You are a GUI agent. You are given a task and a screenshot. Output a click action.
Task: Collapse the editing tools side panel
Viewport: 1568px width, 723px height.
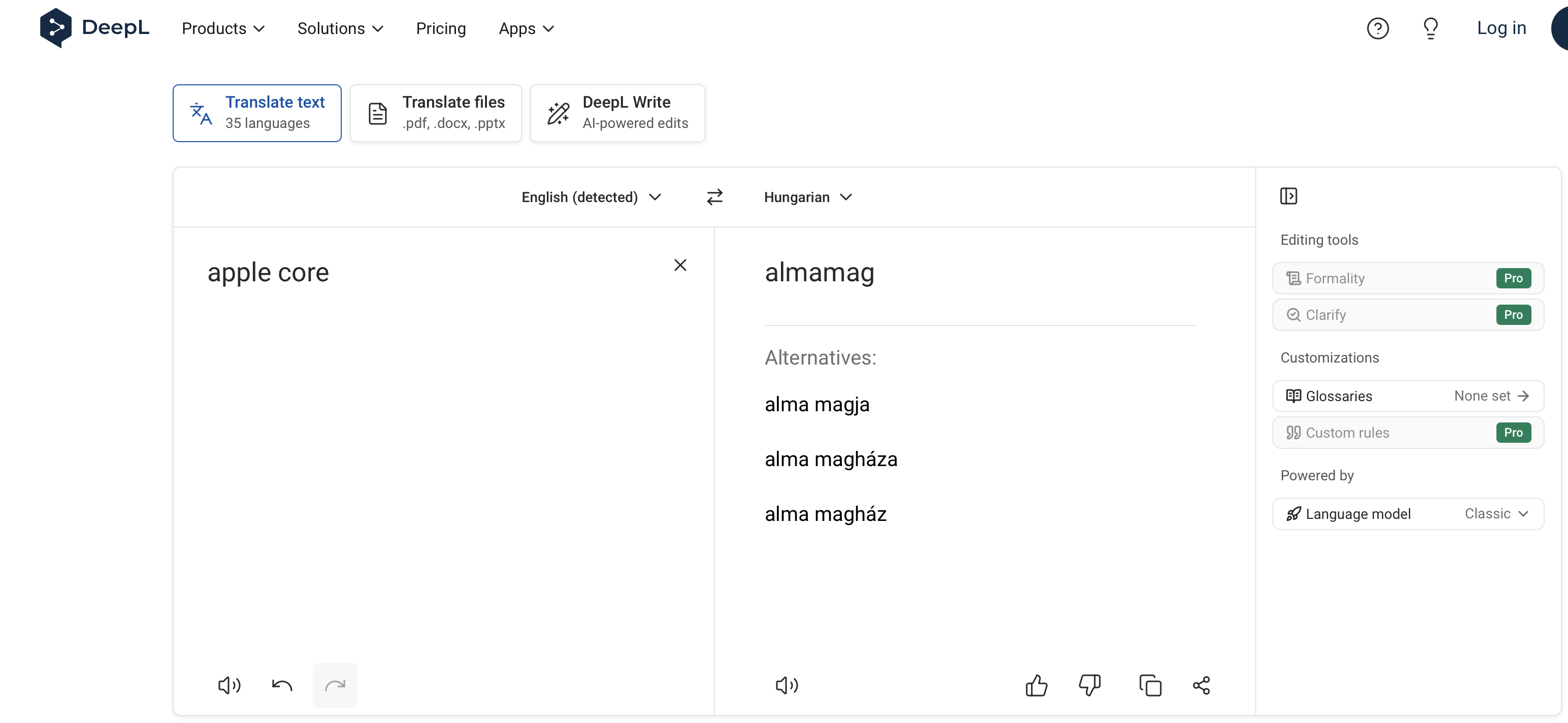(1289, 196)
